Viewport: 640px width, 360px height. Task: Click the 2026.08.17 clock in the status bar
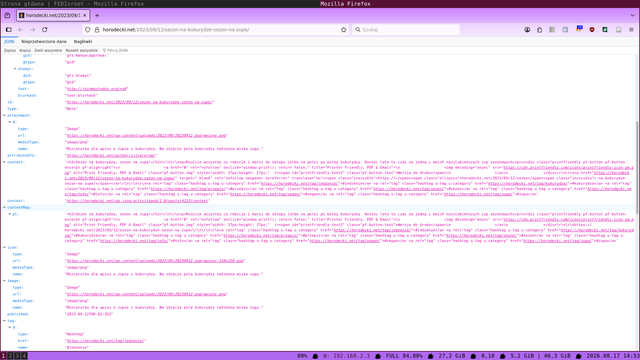coord(613,356)
